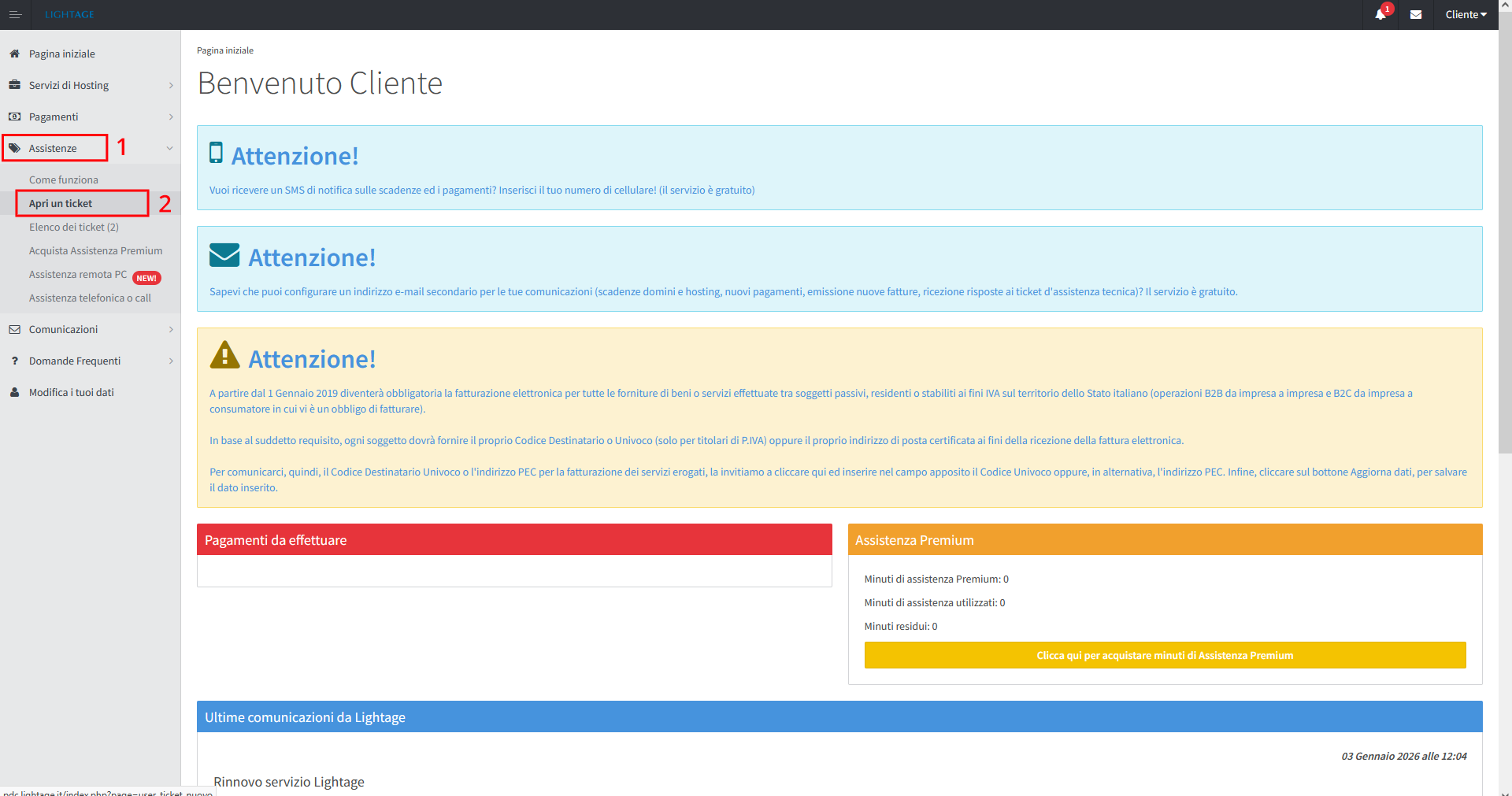Click the question mark icon for Domande Frequenti

pos(14,361)
